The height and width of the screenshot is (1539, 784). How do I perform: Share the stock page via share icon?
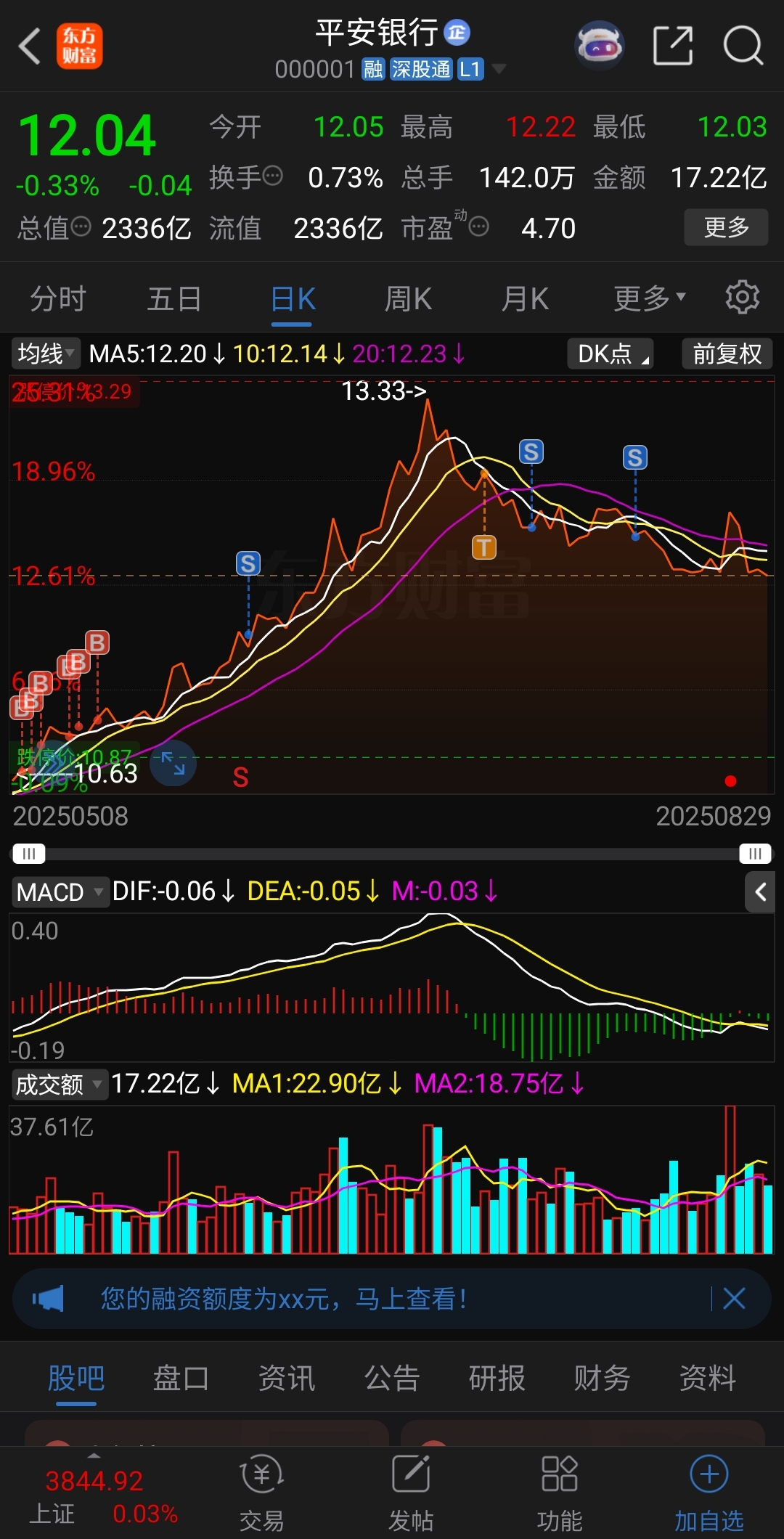[673, 46]
